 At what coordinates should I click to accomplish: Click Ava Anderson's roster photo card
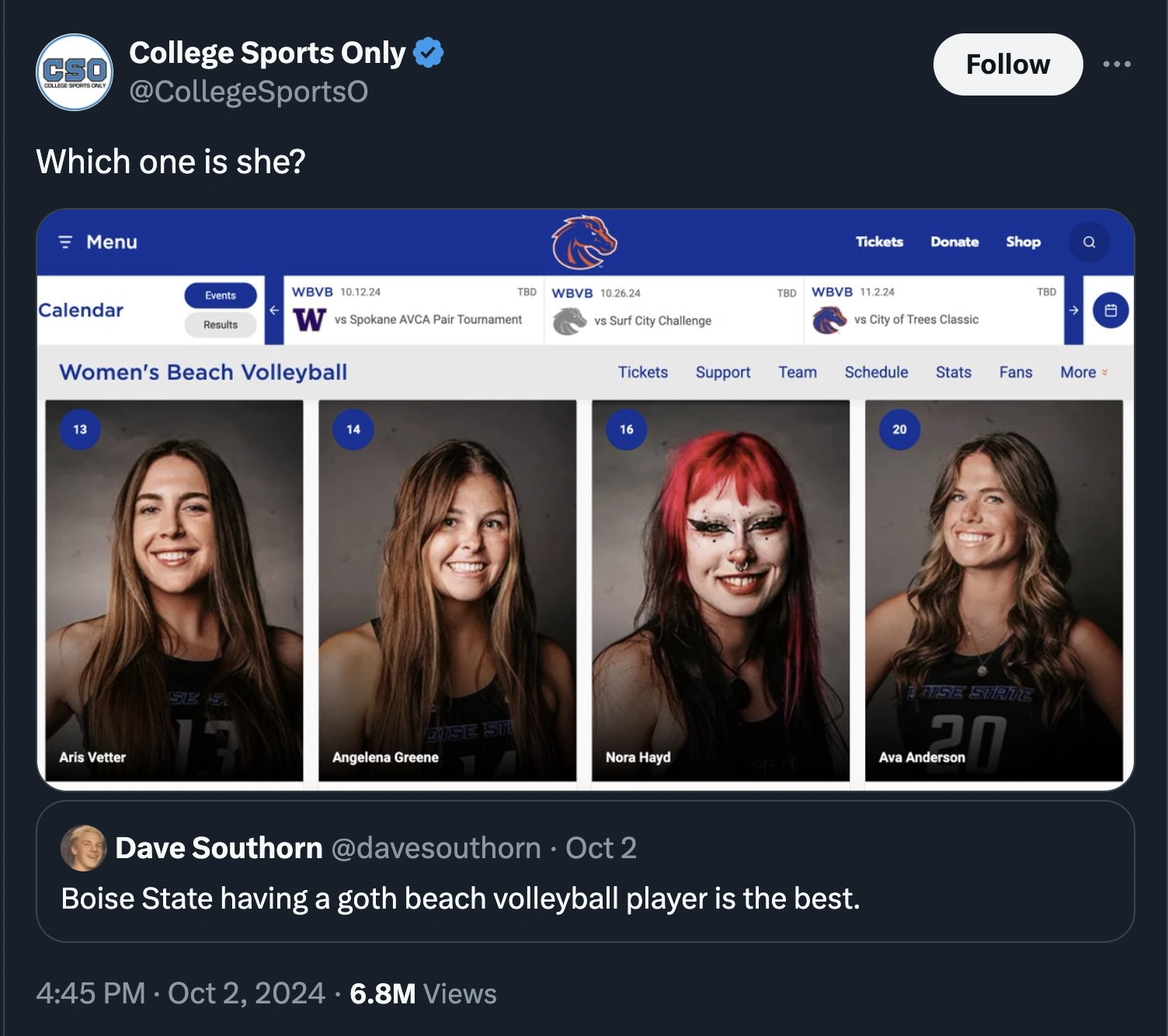[x=994, y=590]
